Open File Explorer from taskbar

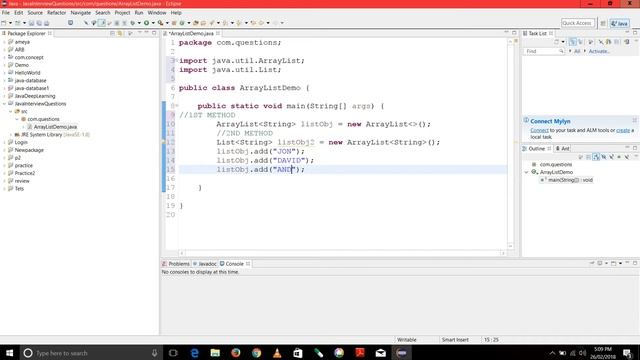click(215, 353)
